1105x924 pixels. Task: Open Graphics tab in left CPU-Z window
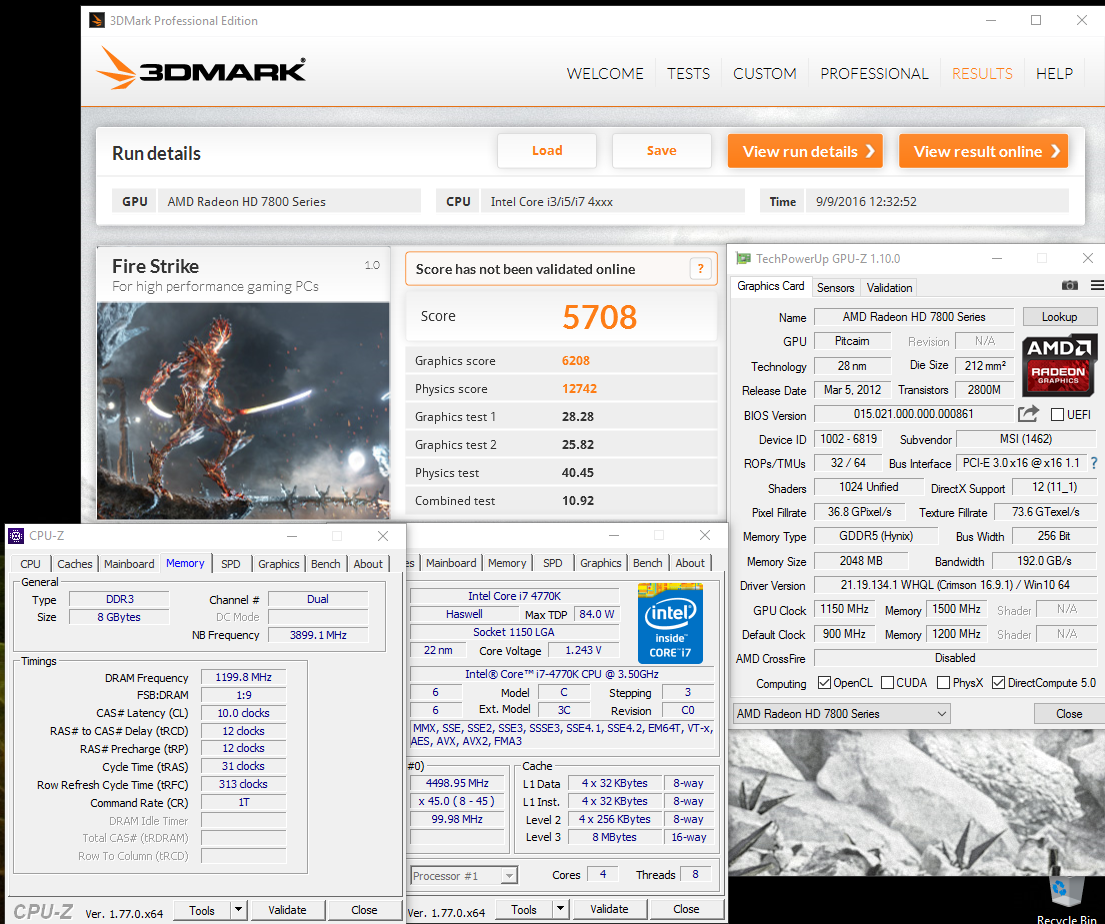coord(278,564)
